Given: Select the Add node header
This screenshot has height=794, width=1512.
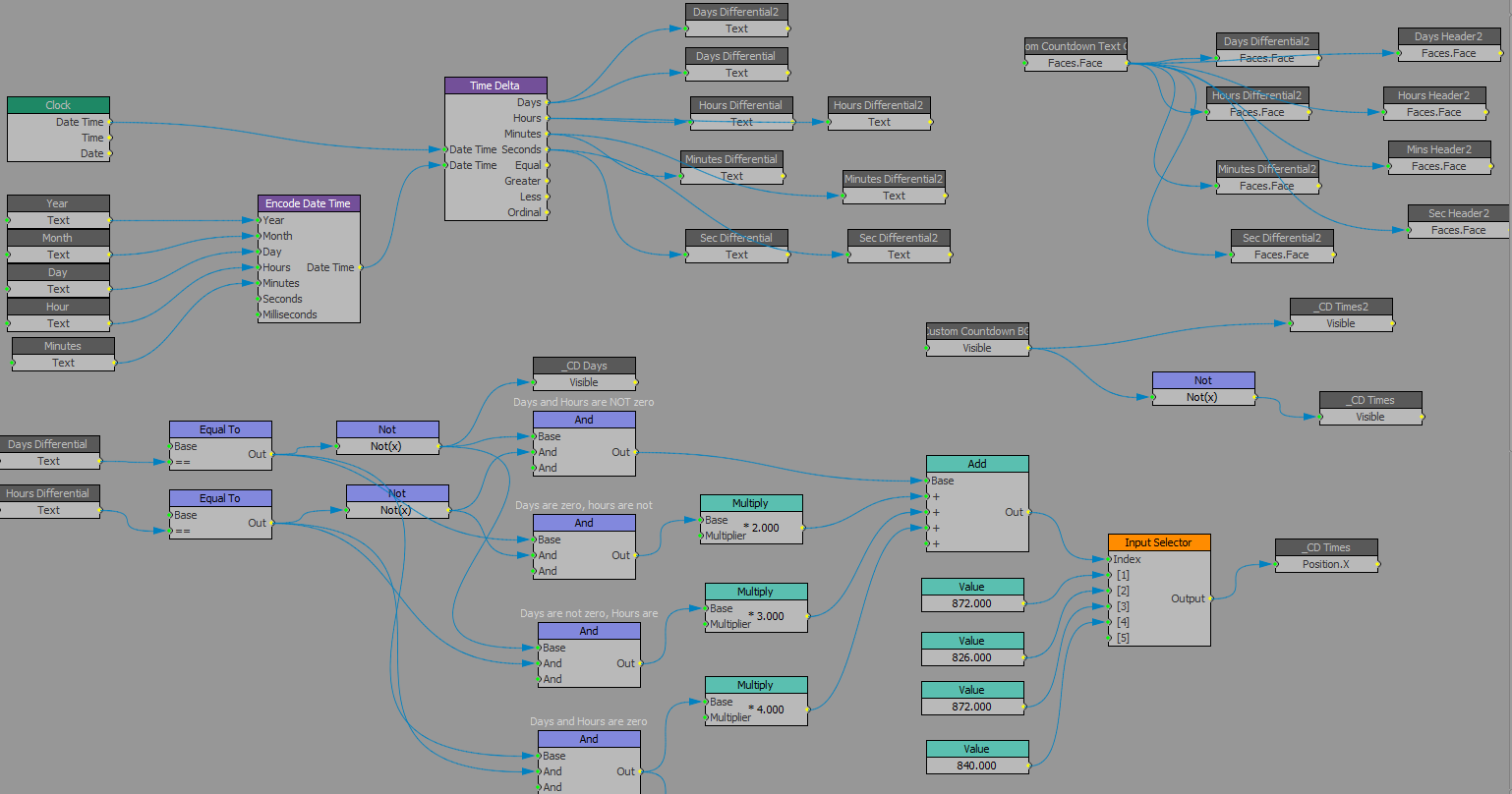Looking at the screenshot, I should (x=977, y=464).
